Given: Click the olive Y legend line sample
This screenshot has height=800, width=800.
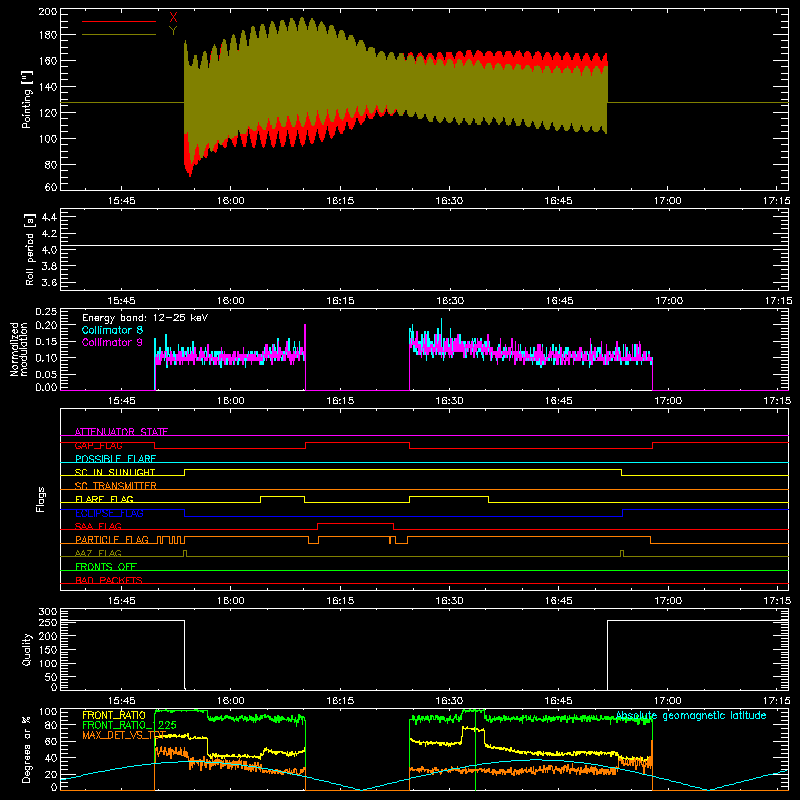Looking at the screenshot, I should tap(119, 35).
